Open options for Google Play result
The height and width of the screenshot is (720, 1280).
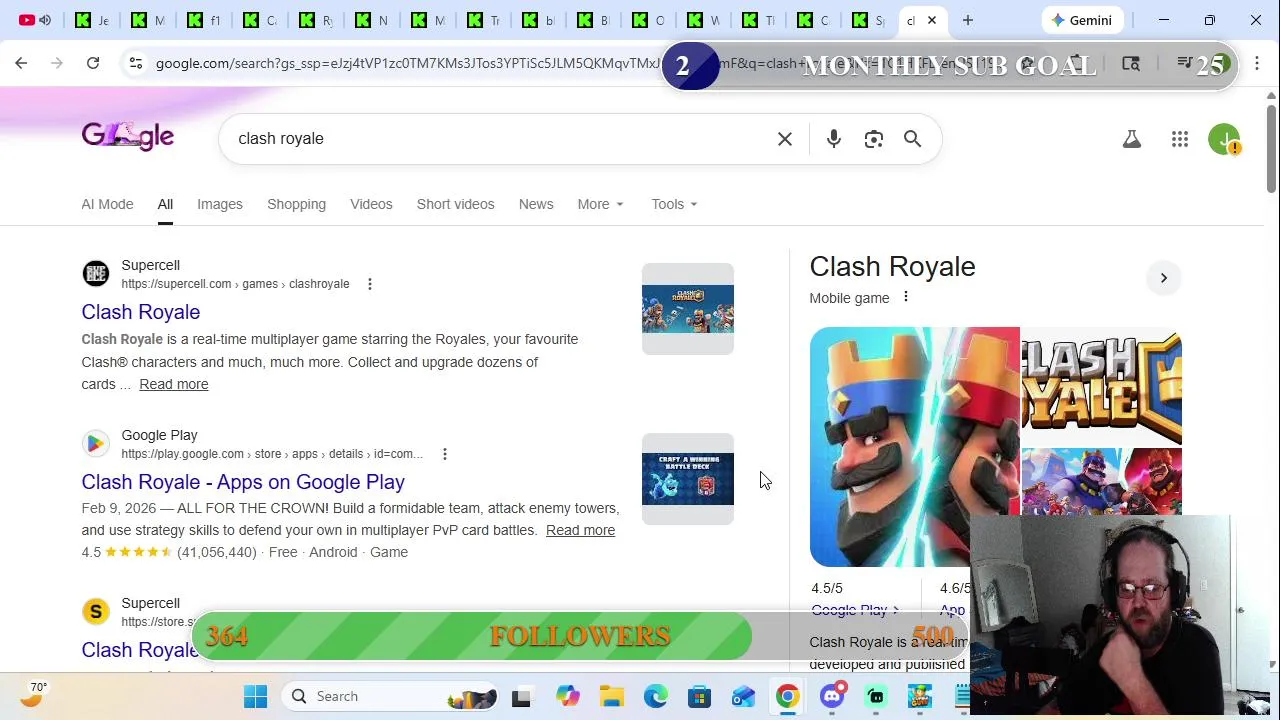tap(445, 454)
